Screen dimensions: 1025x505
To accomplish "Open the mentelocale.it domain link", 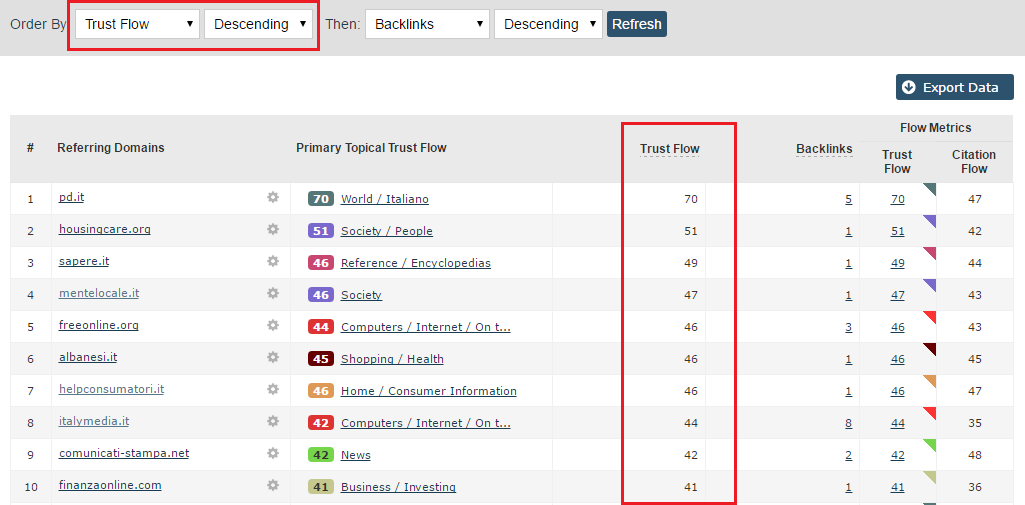I will (99, 293).
